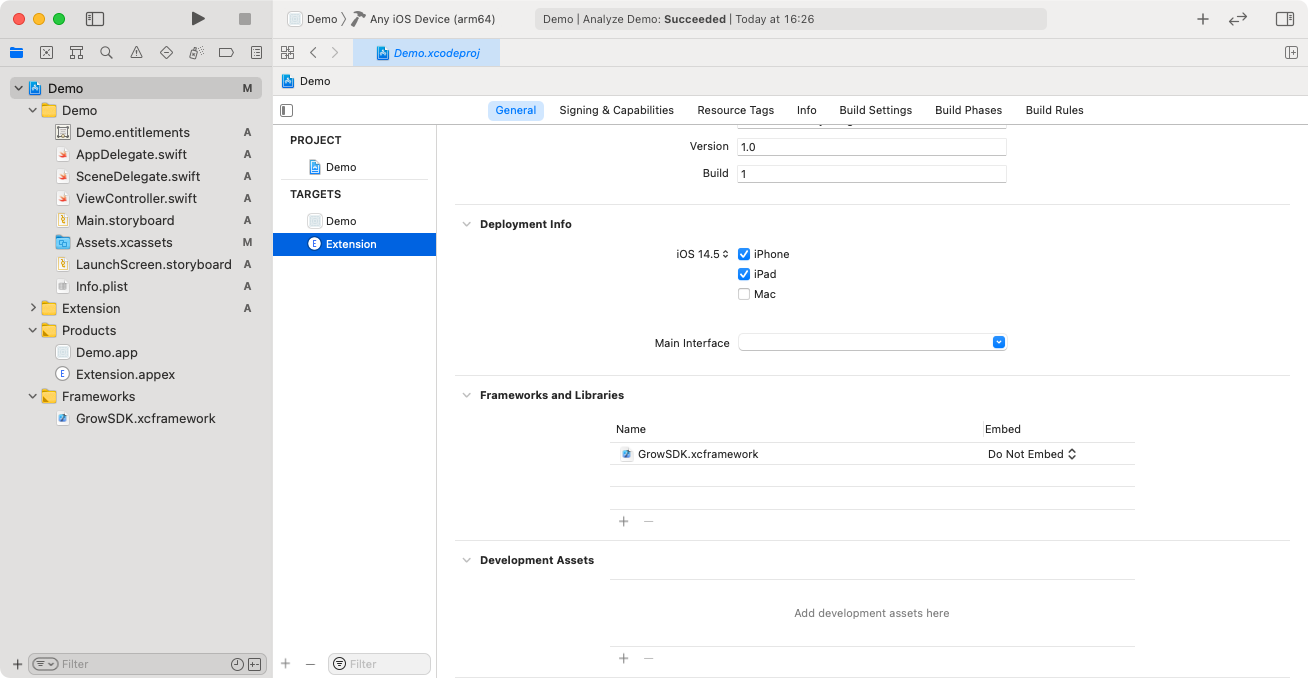The height and width of the screenshot is (678, 1308).
Task: Open the Build Settings tab
Action: 875,110
